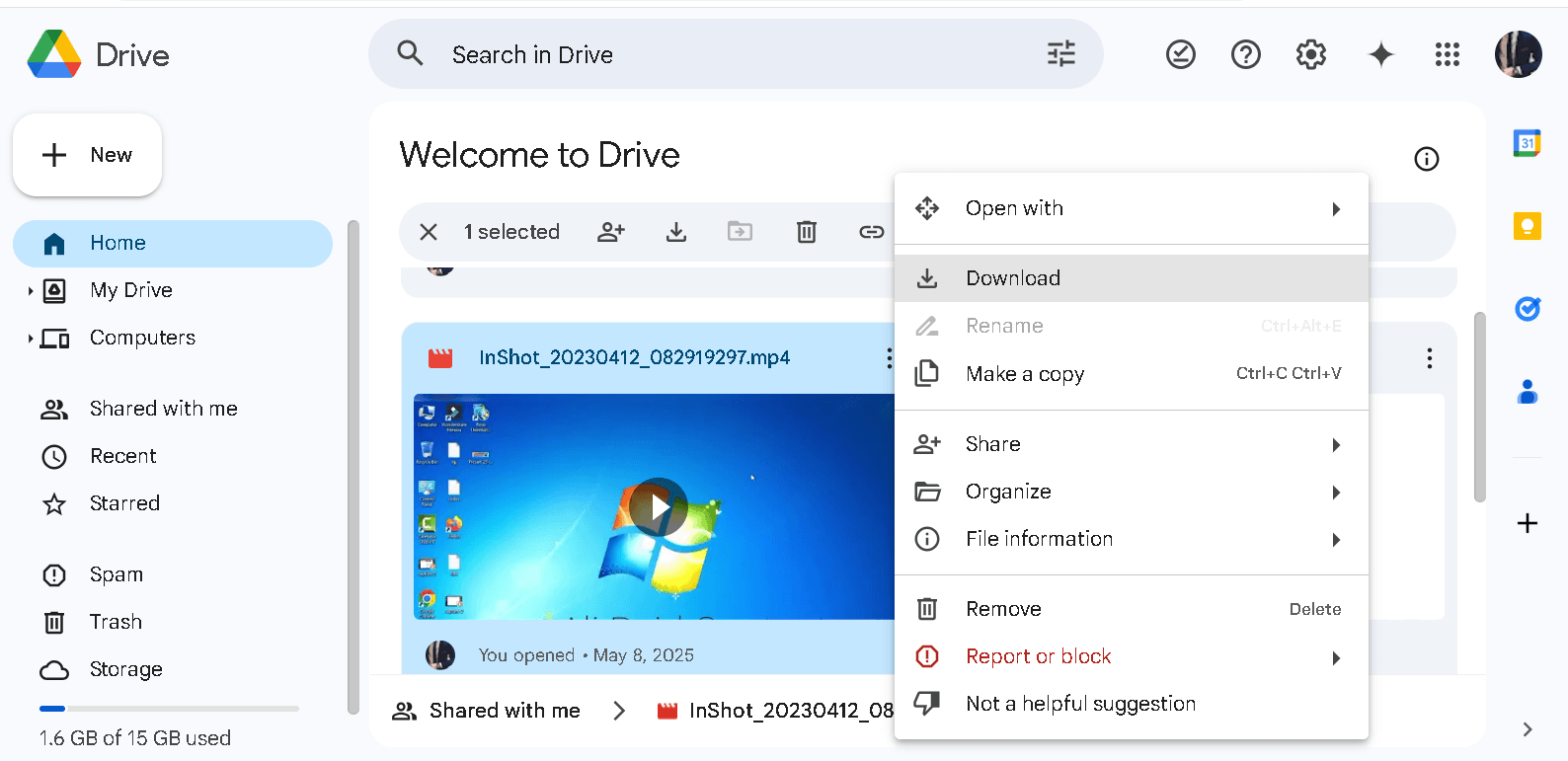Choose Remove from the context menu
The height and width of the screenshot is (761, 1568).
[x=1132, y=609]
